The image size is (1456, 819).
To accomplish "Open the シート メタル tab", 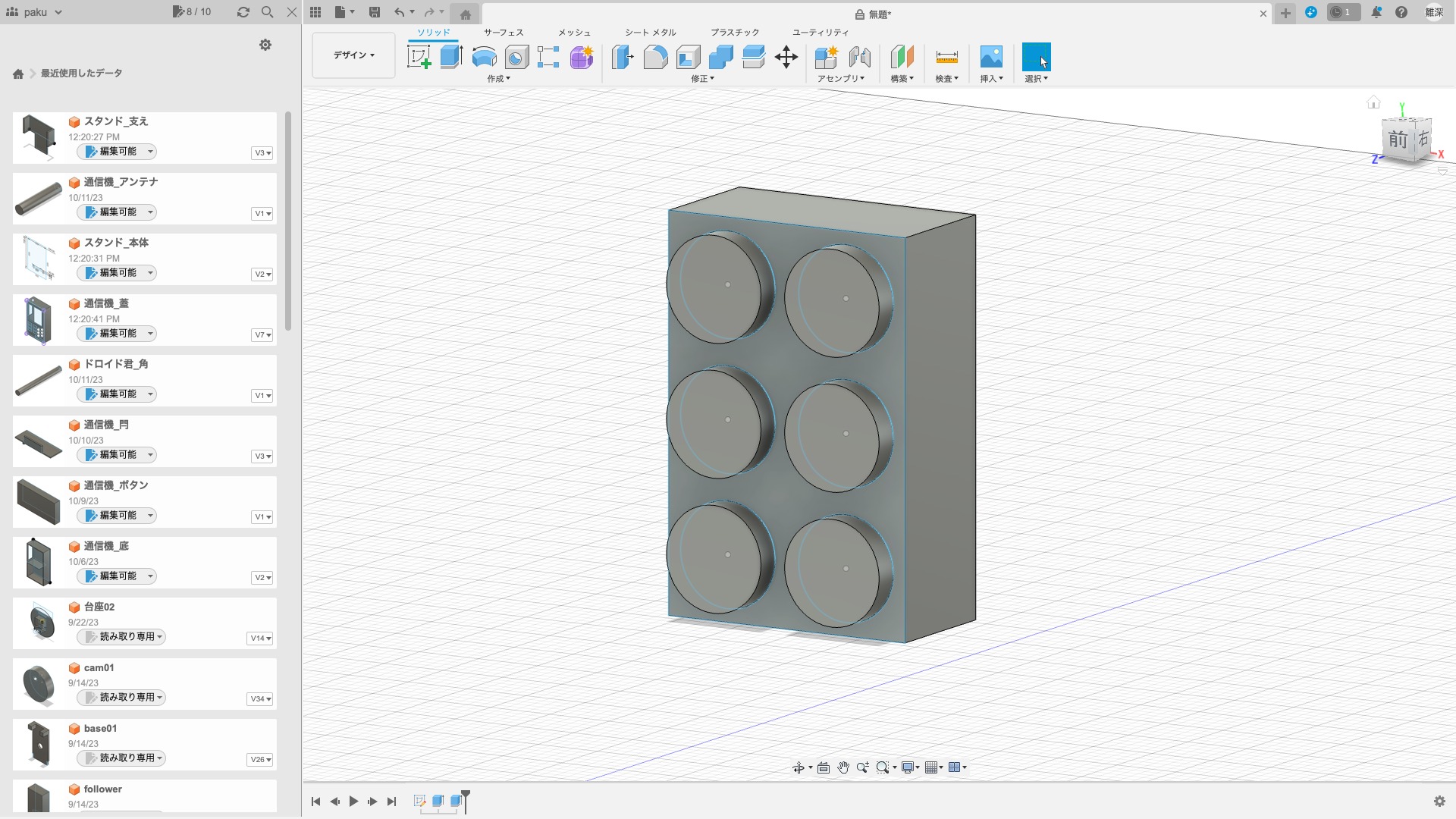I will tap(650, 33).
